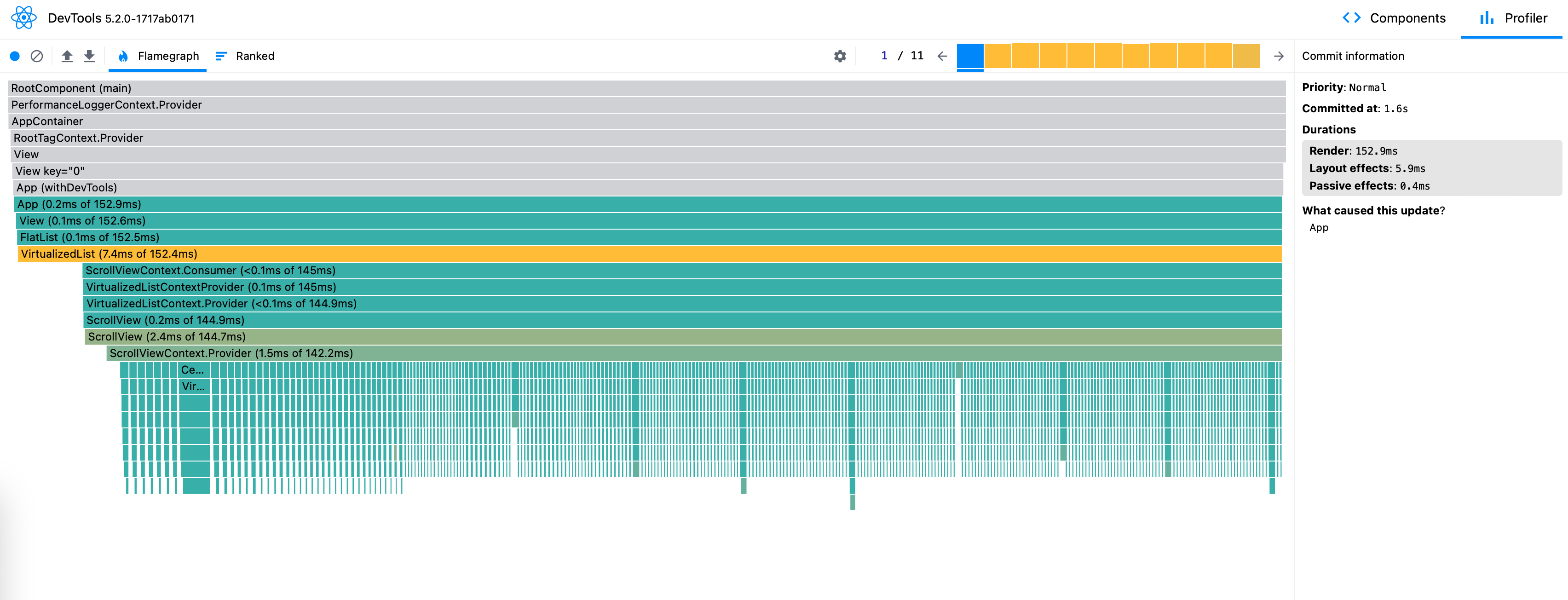Screen dimensions: 1568x600
Task: Select the blue first commit bar
Action: click(x=970, y=56)
